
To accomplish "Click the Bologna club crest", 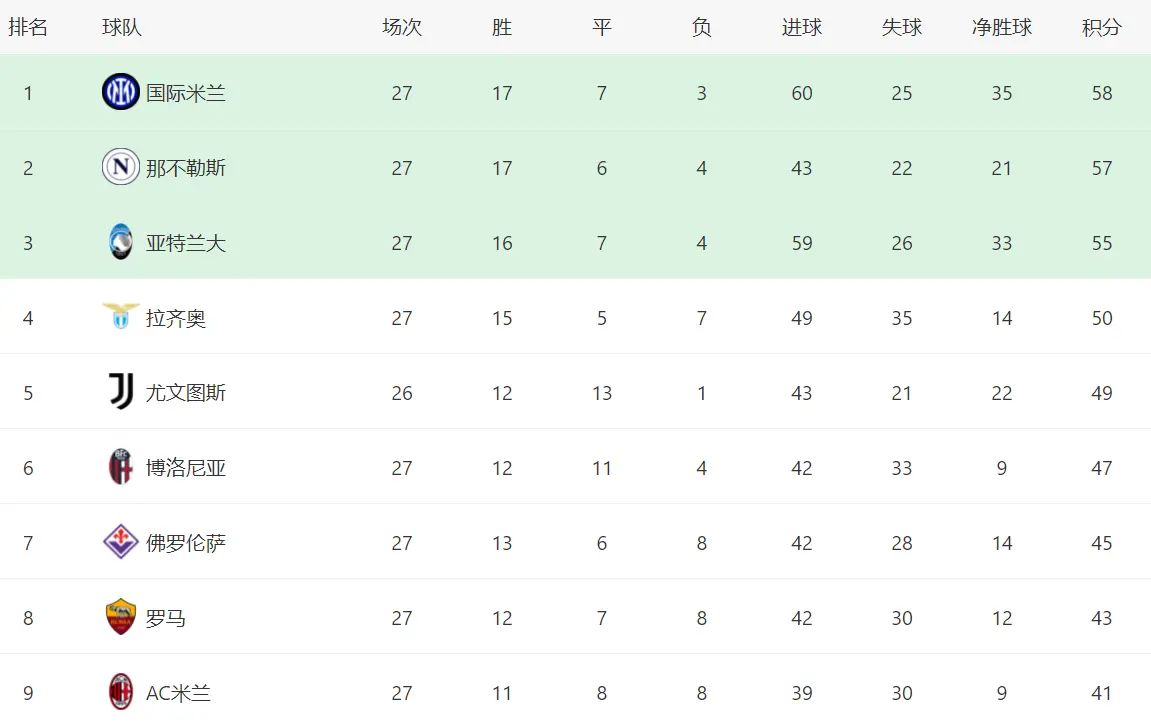I will point(121,467).
